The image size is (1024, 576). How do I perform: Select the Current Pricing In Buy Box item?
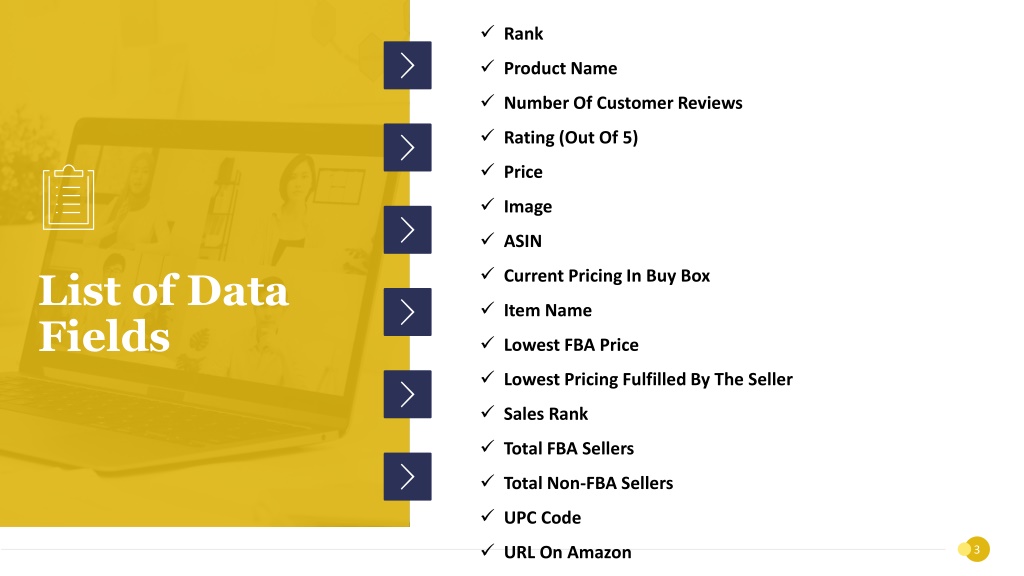[x=607, y=276]
